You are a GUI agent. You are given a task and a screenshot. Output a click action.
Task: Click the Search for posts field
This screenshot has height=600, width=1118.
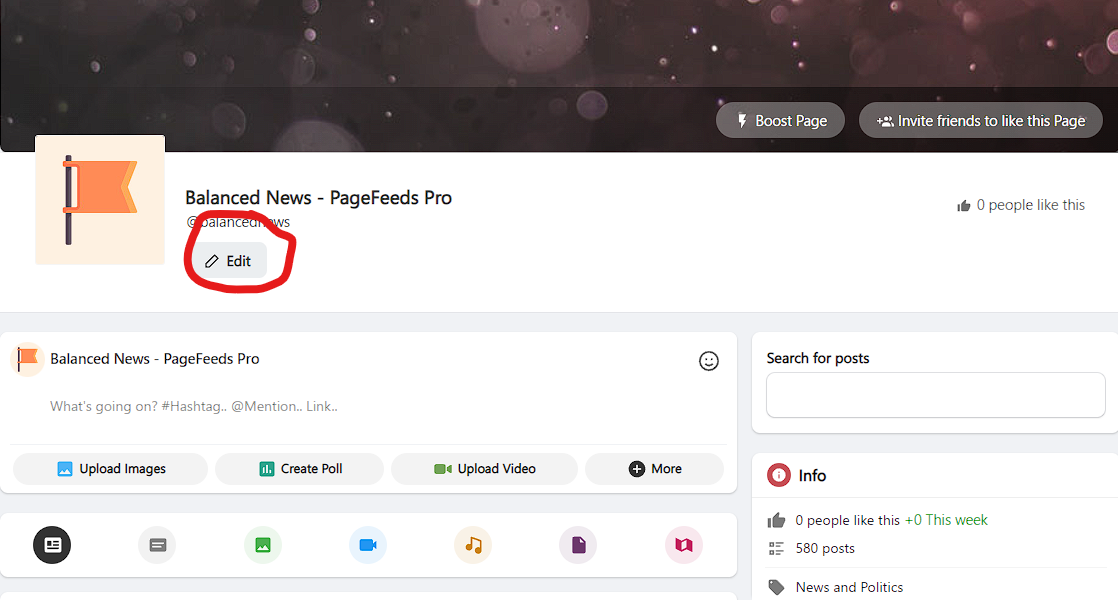[935, 395]
